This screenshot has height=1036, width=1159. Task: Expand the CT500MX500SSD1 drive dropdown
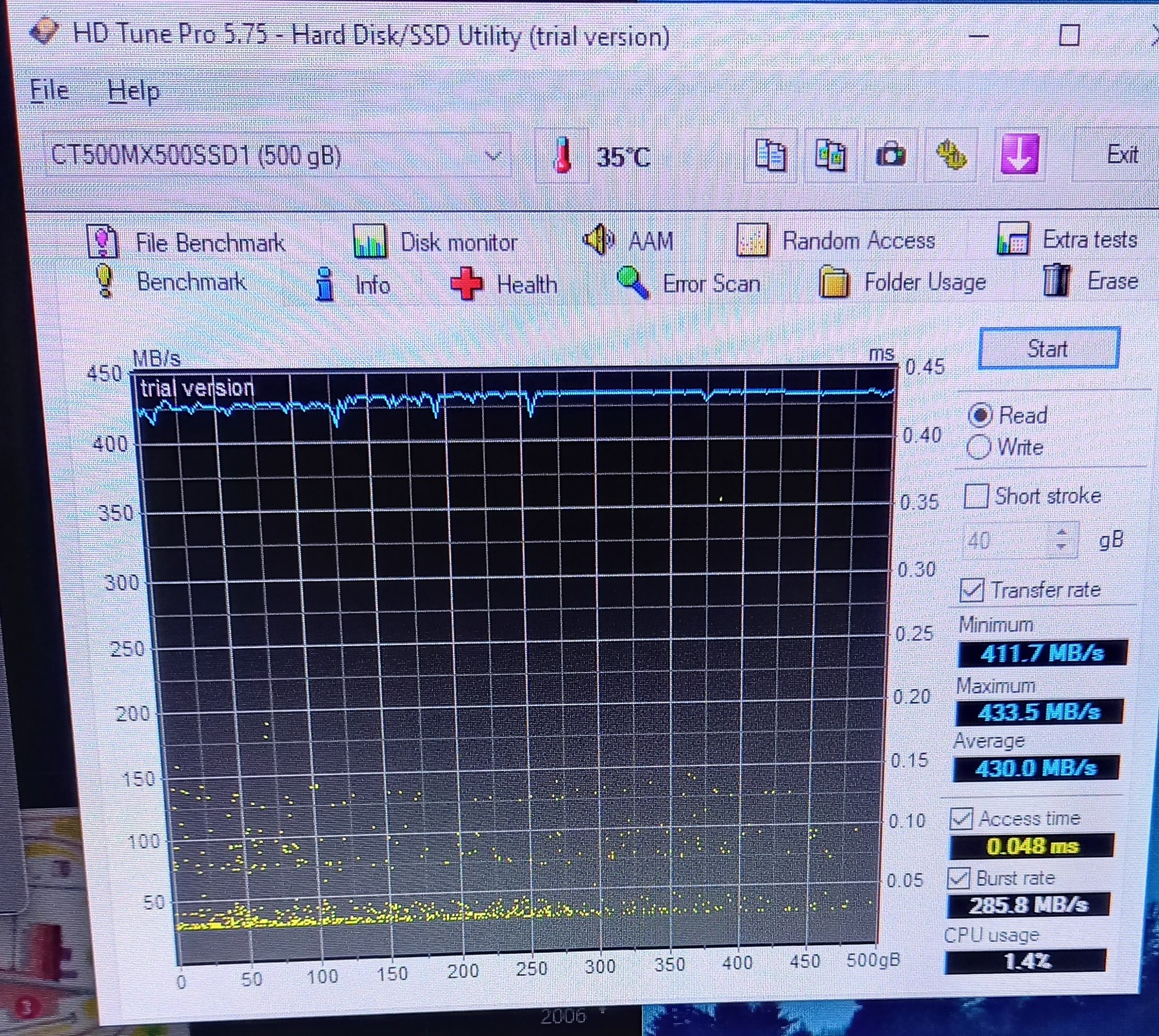point(493,155)
